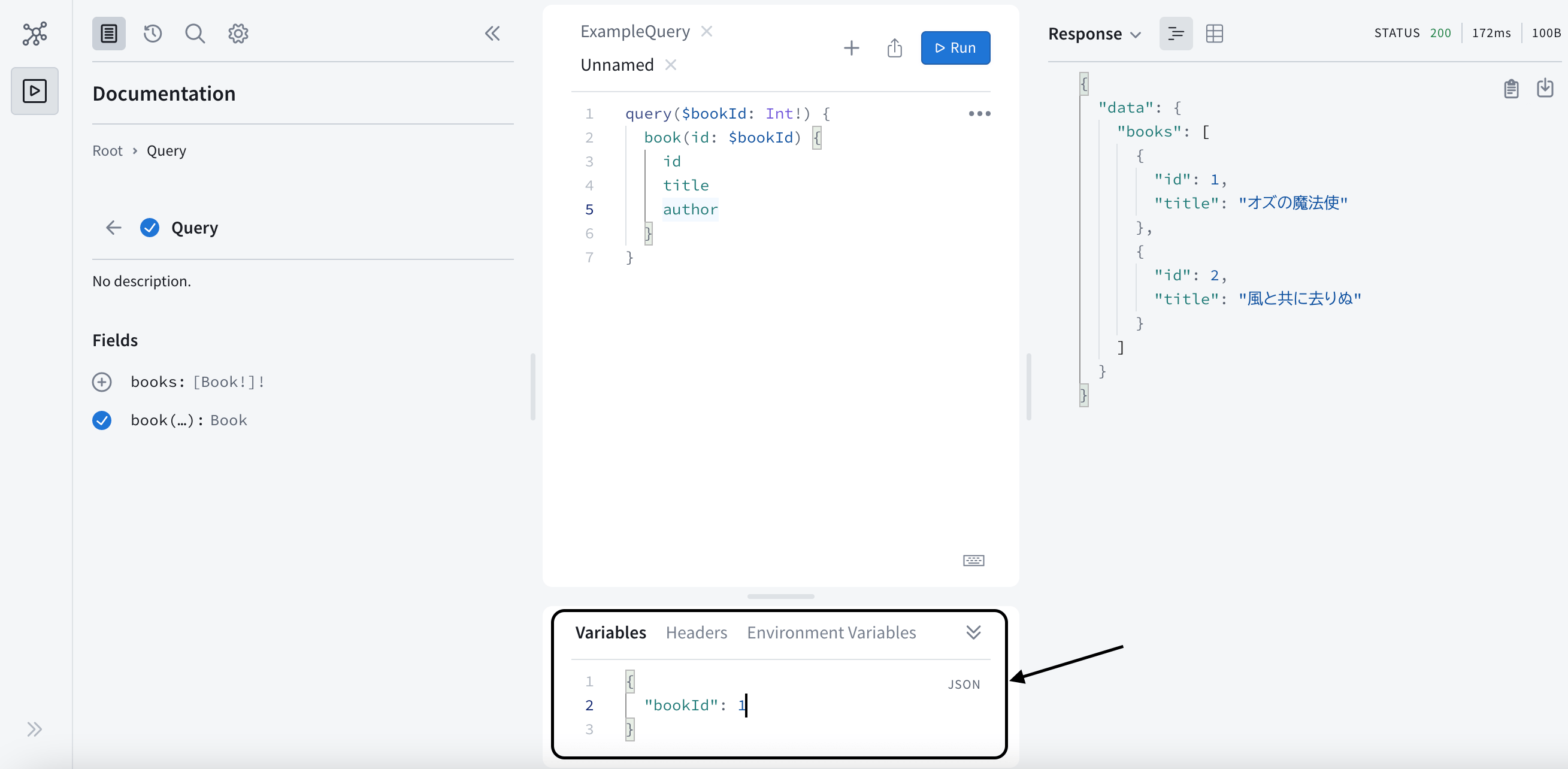Click the Documentation heading
1568x769 pixels.
point(164,93)
